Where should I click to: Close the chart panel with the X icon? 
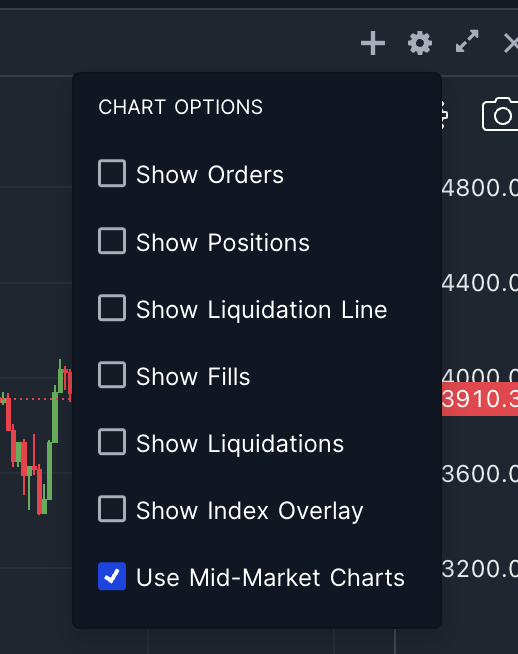[511, 43]
